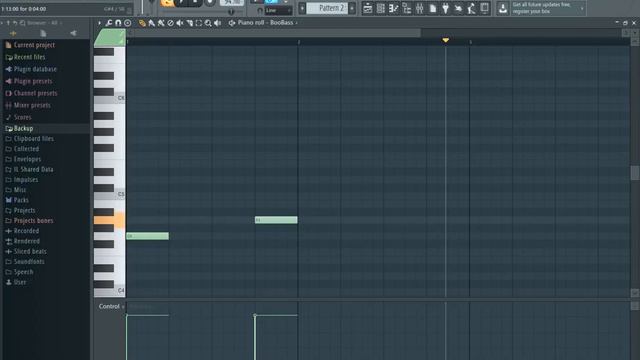Toggle the Browser panel toolbar icon
This screenshot has height=360, width=640.
pyautogui.click(x=407, y=8)
